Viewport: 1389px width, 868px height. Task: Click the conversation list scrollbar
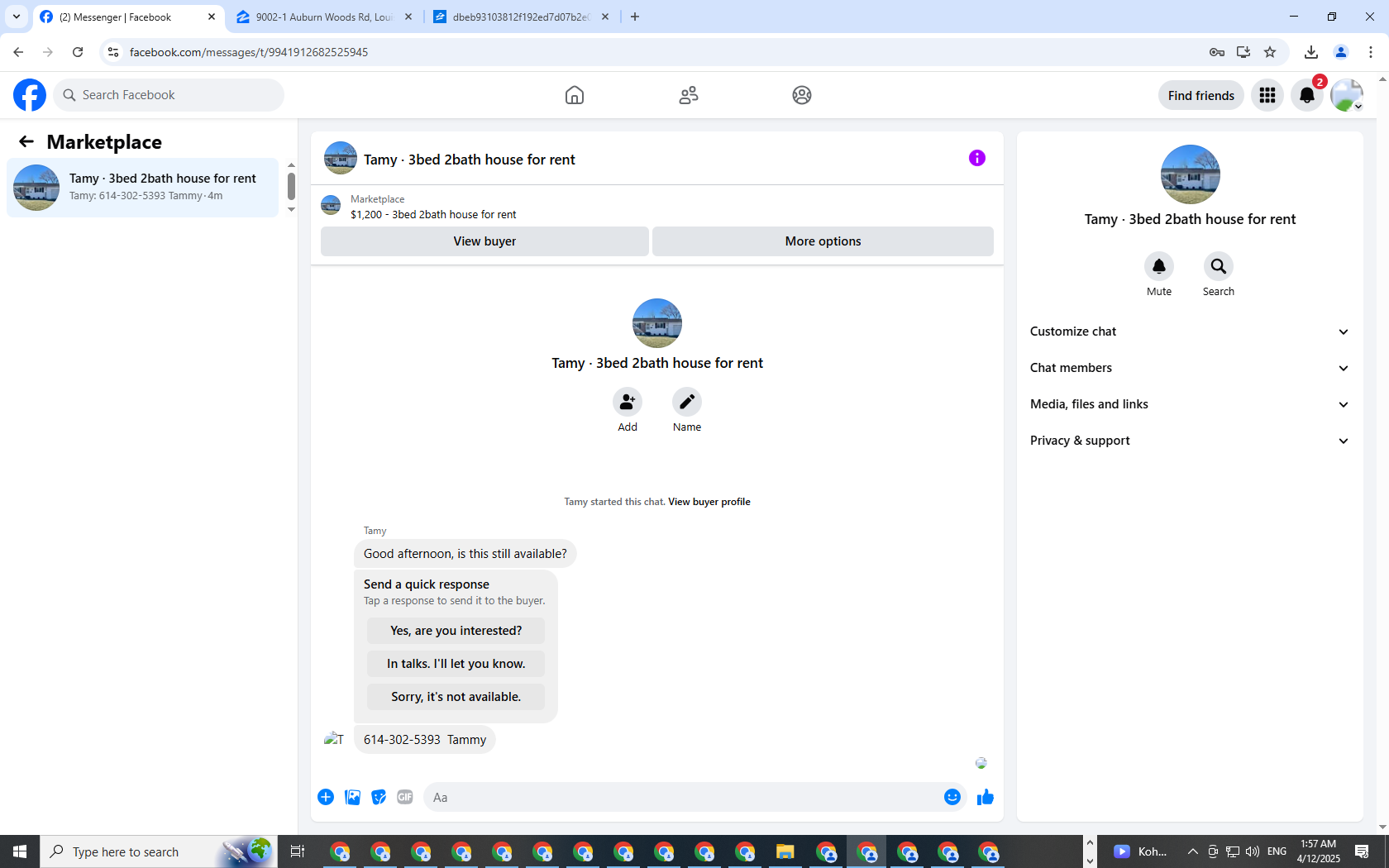tap(291, 187)
